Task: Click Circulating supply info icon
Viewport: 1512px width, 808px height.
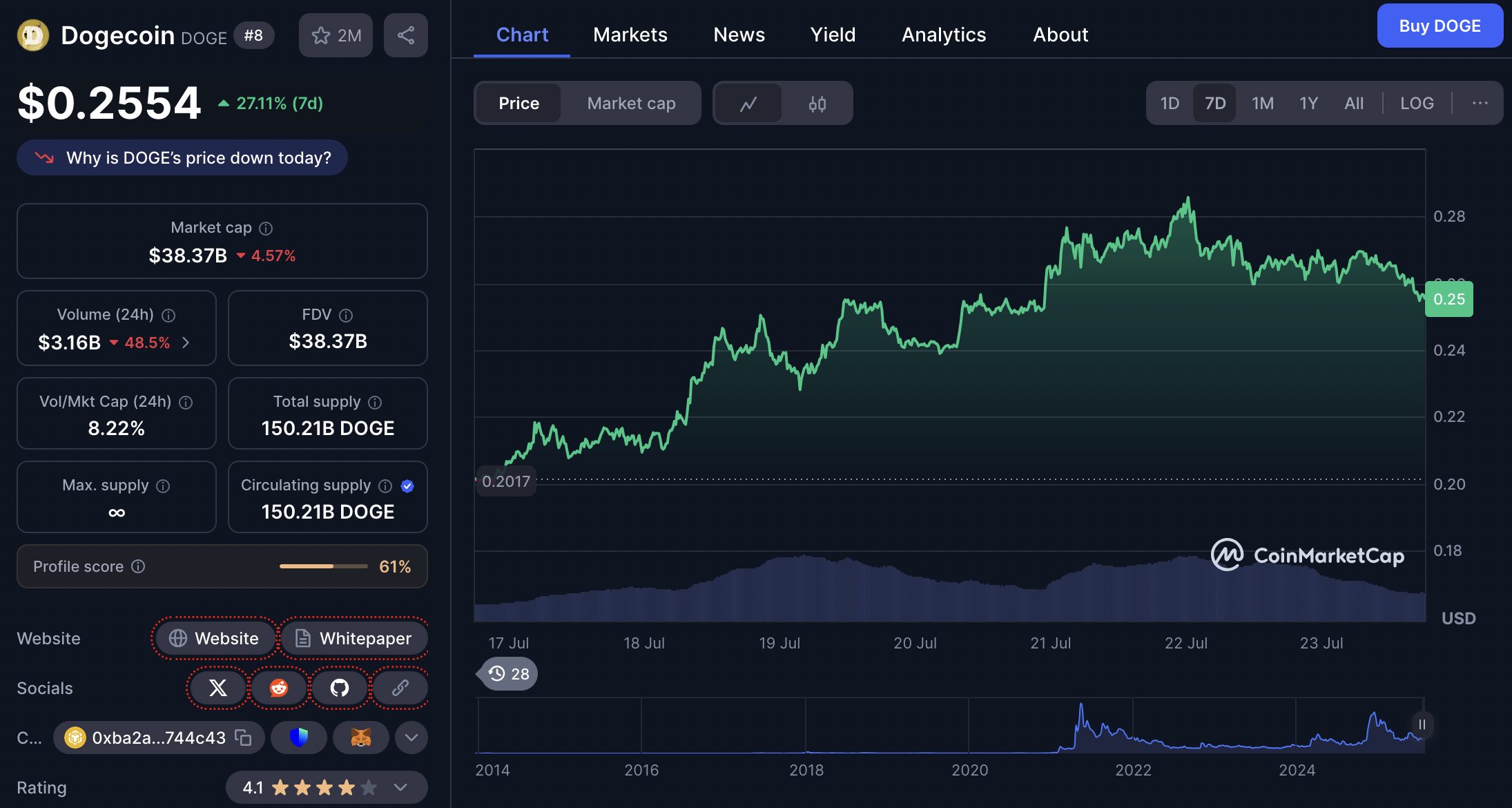Action: 385,485
